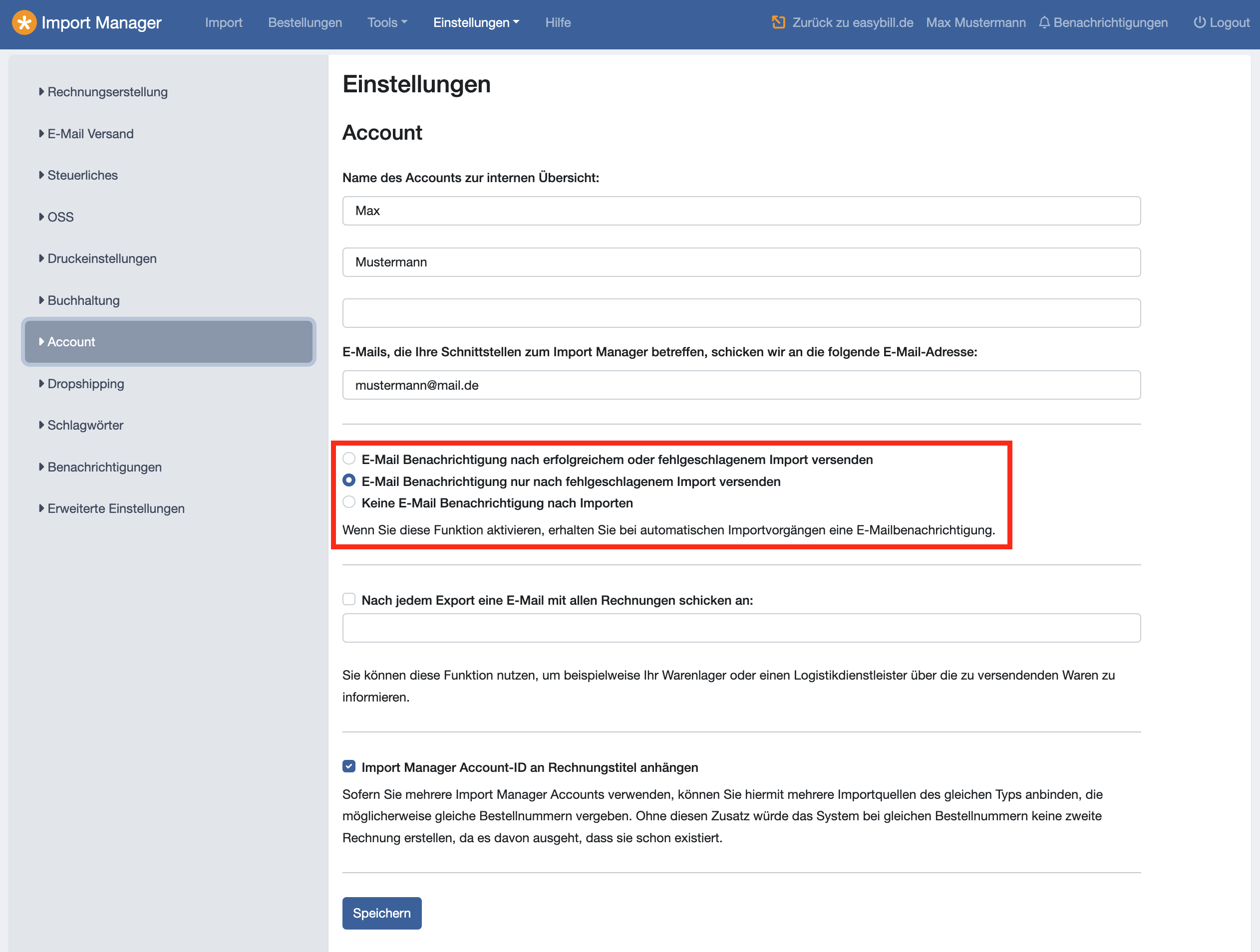This screenshot has width=1260, height=952.
Task: Go to the Bestellungen menu item
Action: [306, 23]
